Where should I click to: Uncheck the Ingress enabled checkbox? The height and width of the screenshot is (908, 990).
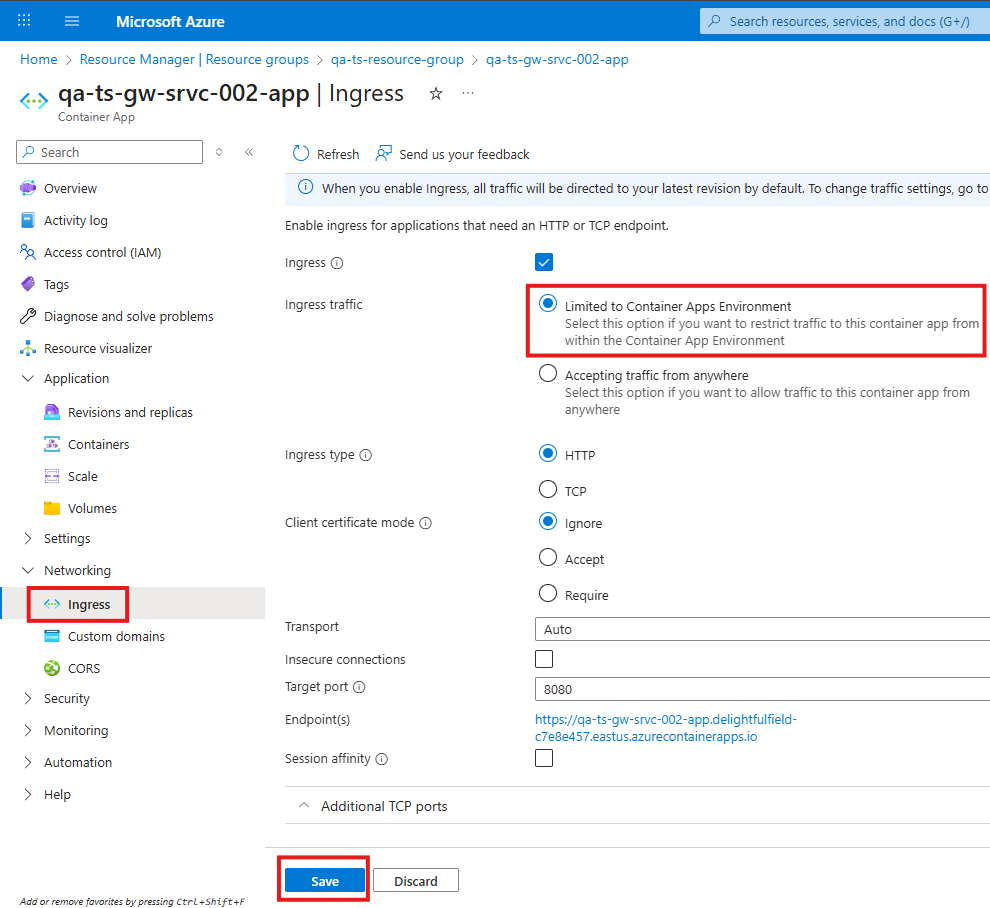[544, 262]
